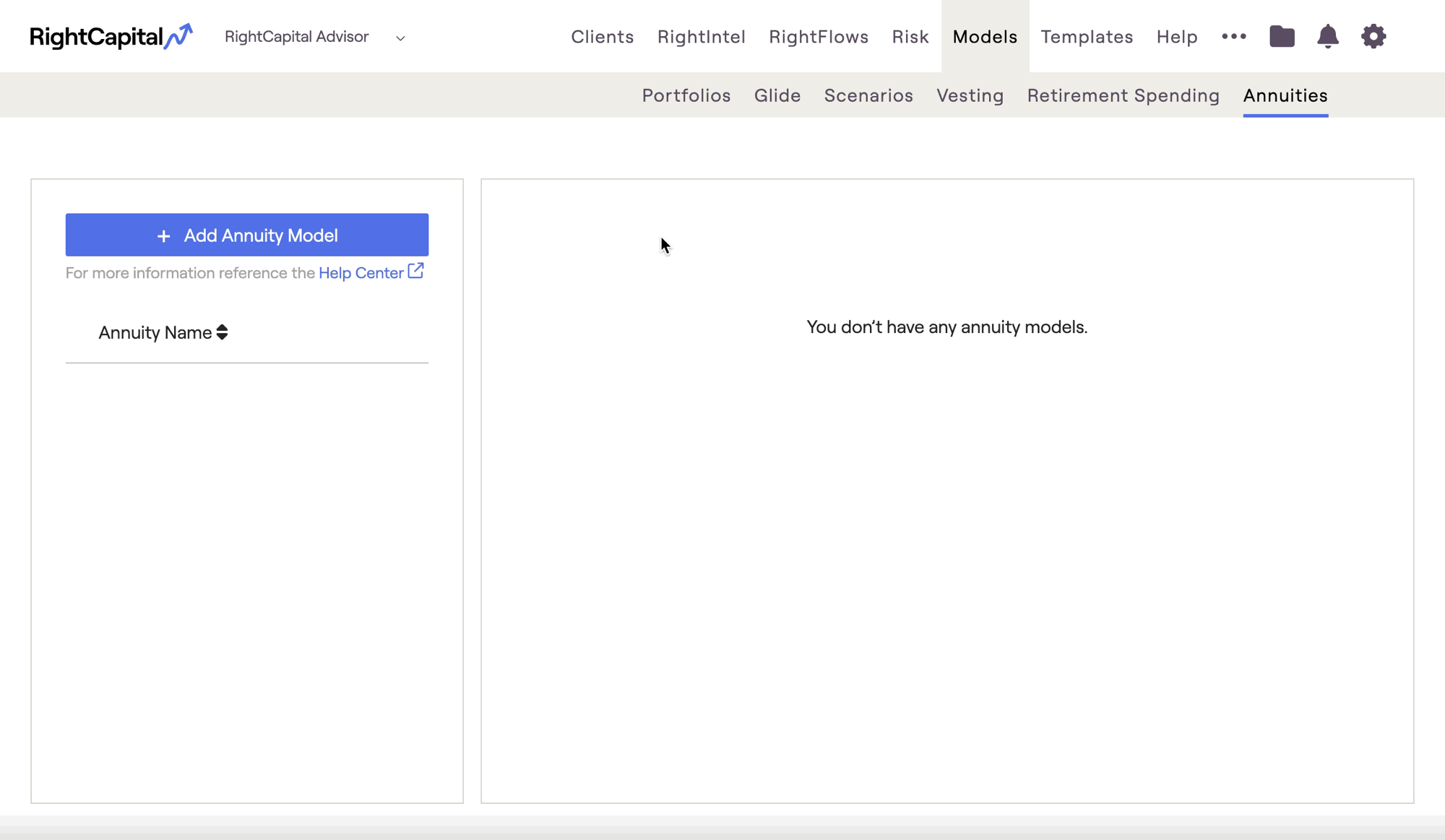This screenshot has height=840, width=1445.
Task: Open settings gear icon
Action: [1373, 36]
